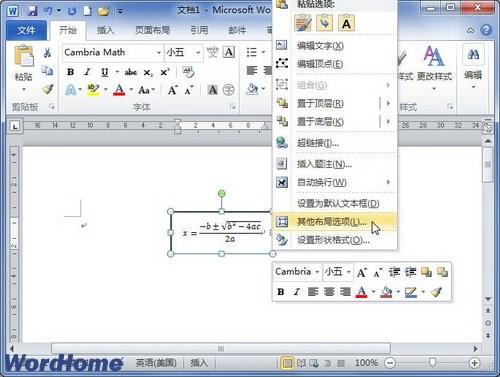Image resolution: width=500 pixels, height=377 pixels.
Task: Switch to the 插入 ribbon tab
Action: click(x=105, y=30)
